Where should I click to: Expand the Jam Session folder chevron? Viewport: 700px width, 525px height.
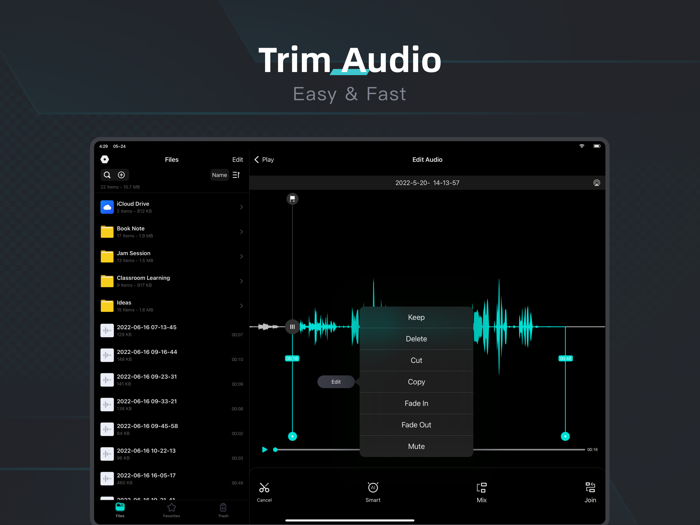pyautogui.click(x=242, y=256)
